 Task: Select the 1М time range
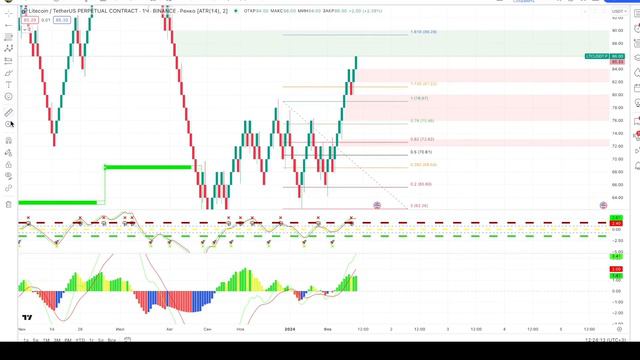coord(47,340)
